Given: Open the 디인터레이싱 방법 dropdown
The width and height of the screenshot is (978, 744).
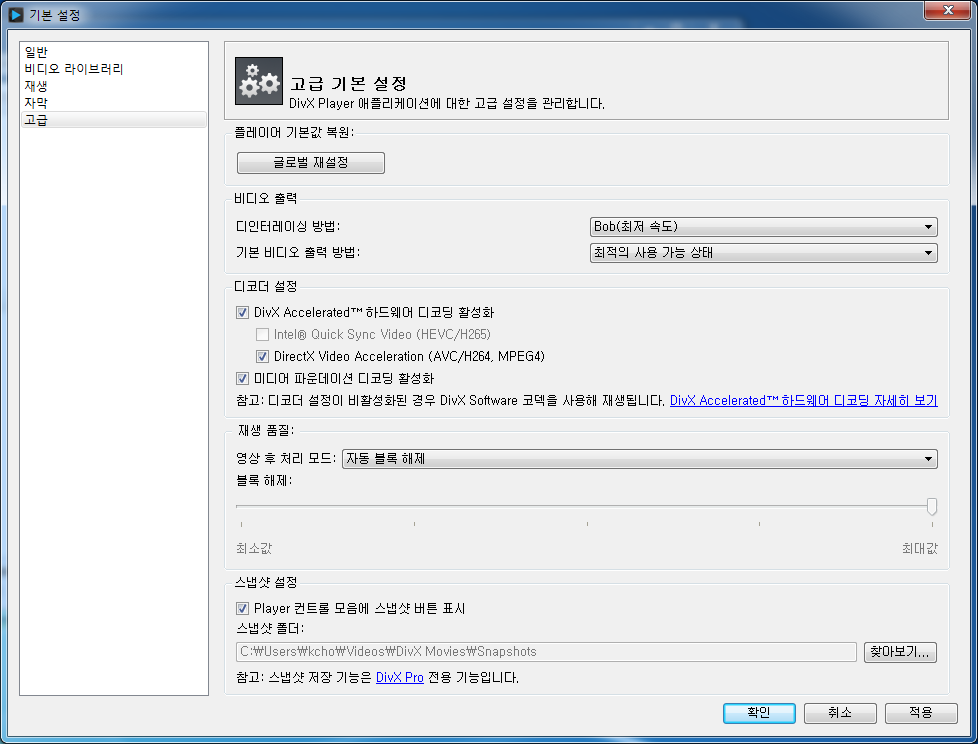Looking at the screenshot, I should [x=763, y=227].
